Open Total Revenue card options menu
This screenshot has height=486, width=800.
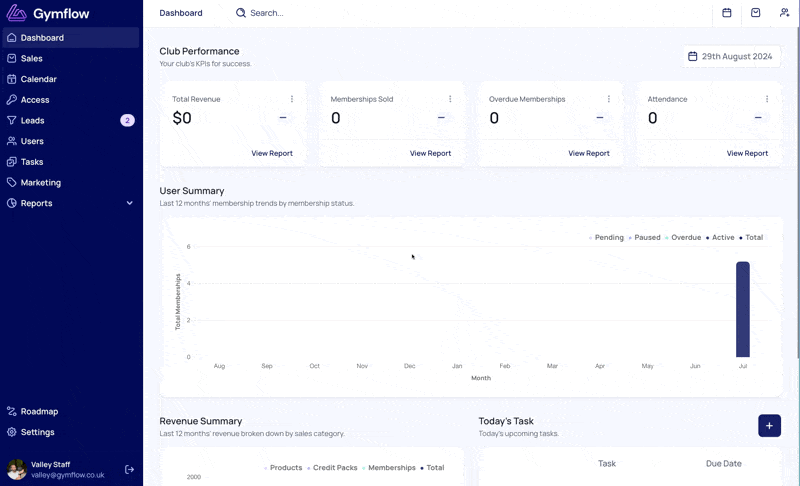[x=292, y=99]
